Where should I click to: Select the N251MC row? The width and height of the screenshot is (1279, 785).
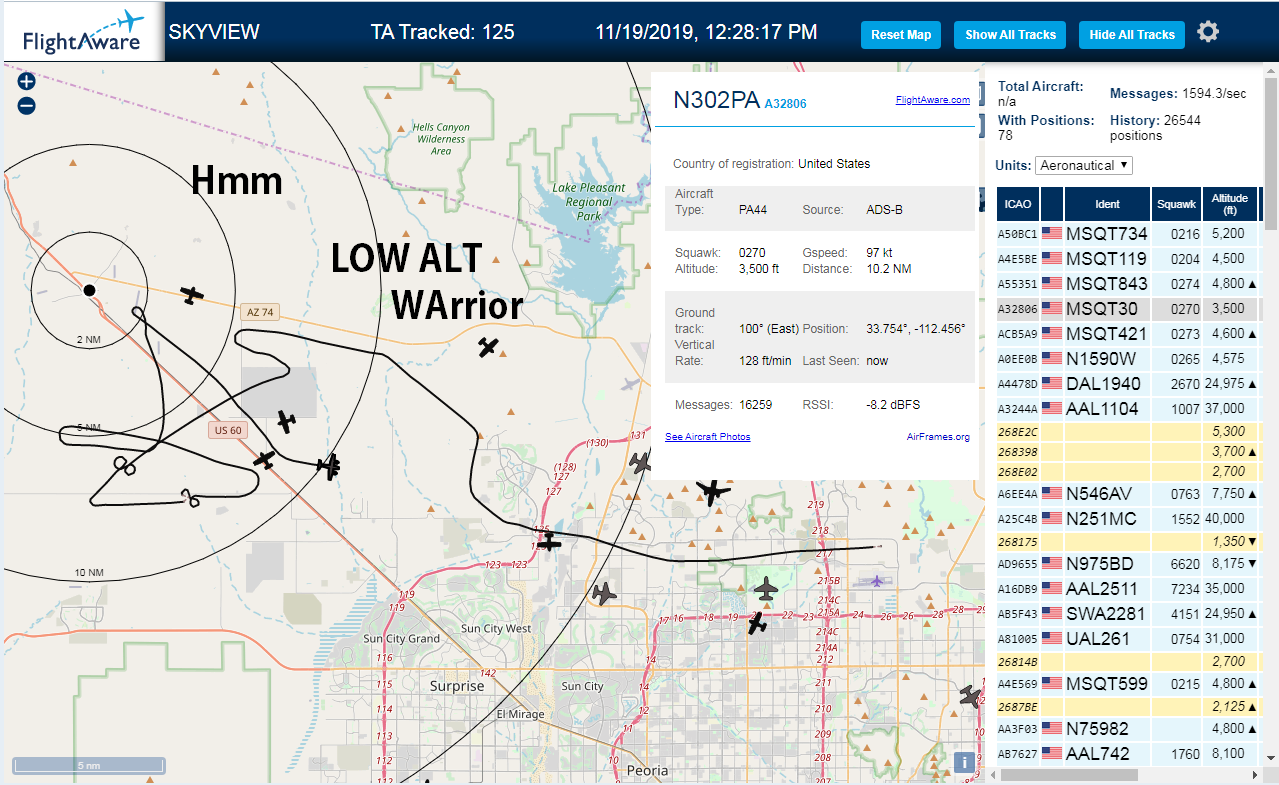[x=1128, y=519]
